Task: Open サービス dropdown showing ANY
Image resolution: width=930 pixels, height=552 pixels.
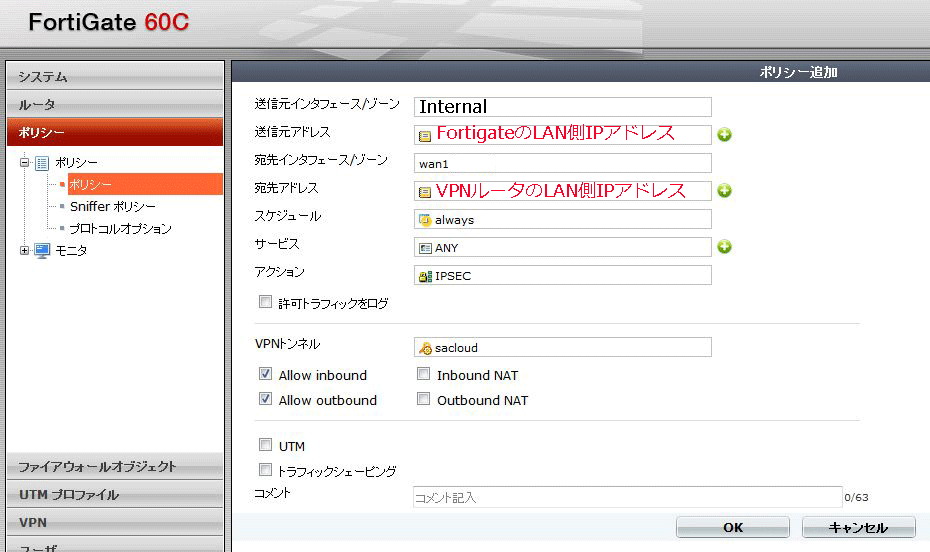Action: point(562,247)
